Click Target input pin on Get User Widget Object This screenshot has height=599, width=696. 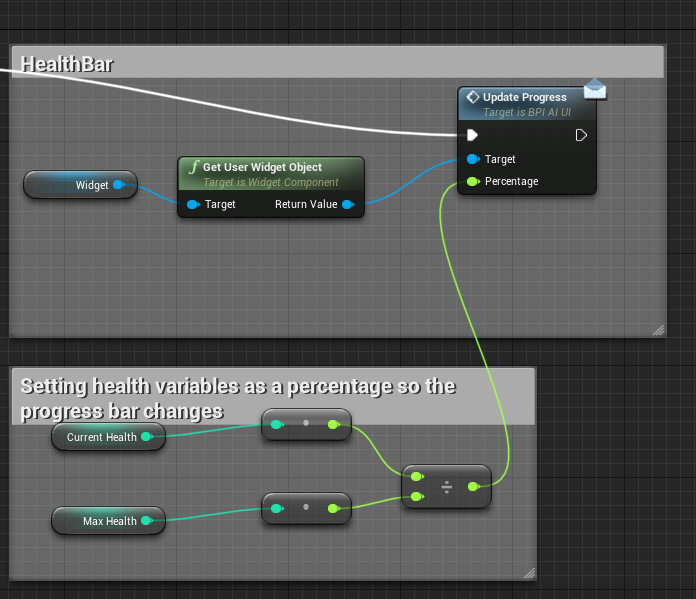[x=193, y=204]
